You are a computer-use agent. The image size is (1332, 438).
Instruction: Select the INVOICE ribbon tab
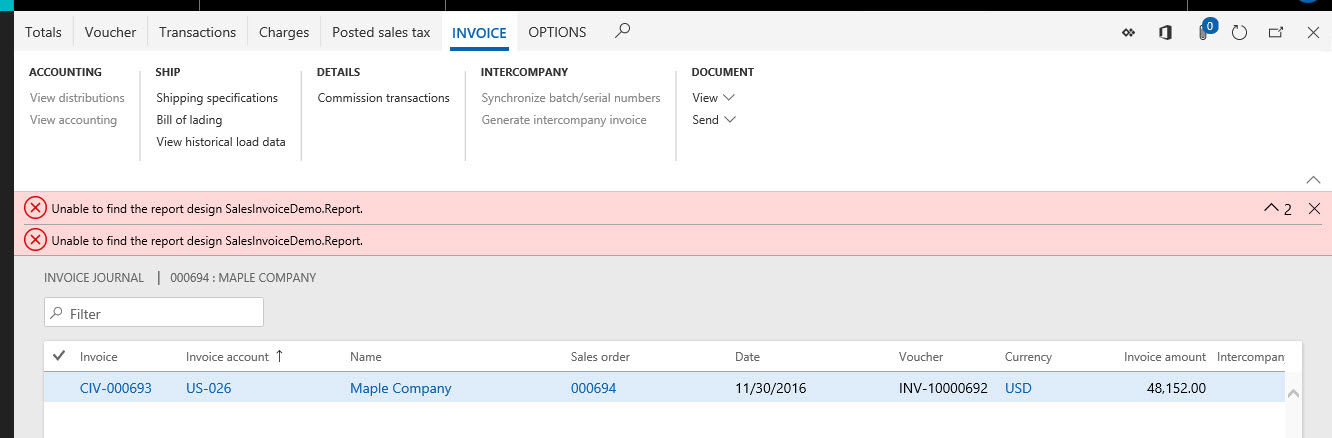coord(479,32)
